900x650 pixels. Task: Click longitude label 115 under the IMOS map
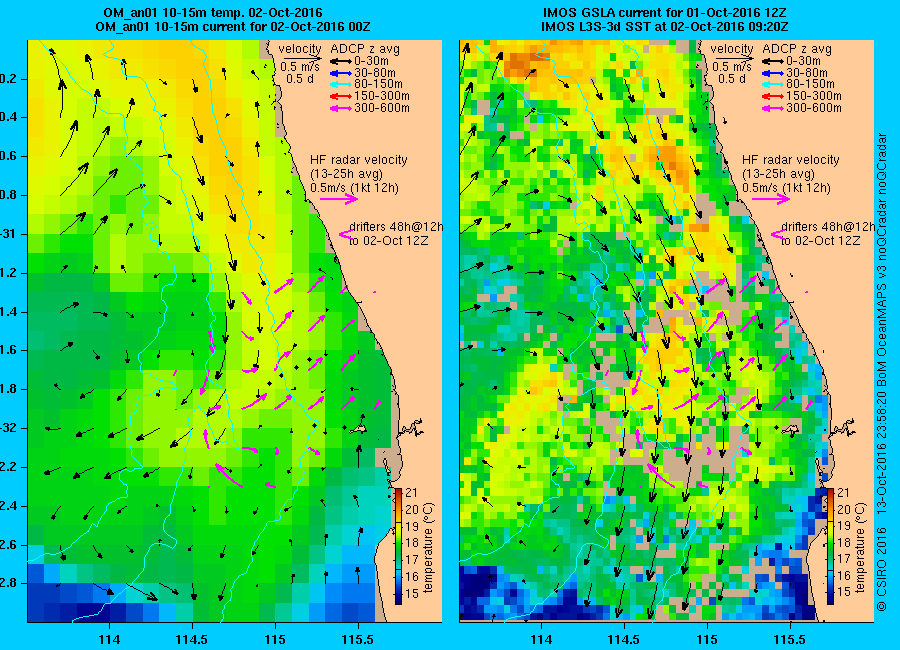point(707,640)
